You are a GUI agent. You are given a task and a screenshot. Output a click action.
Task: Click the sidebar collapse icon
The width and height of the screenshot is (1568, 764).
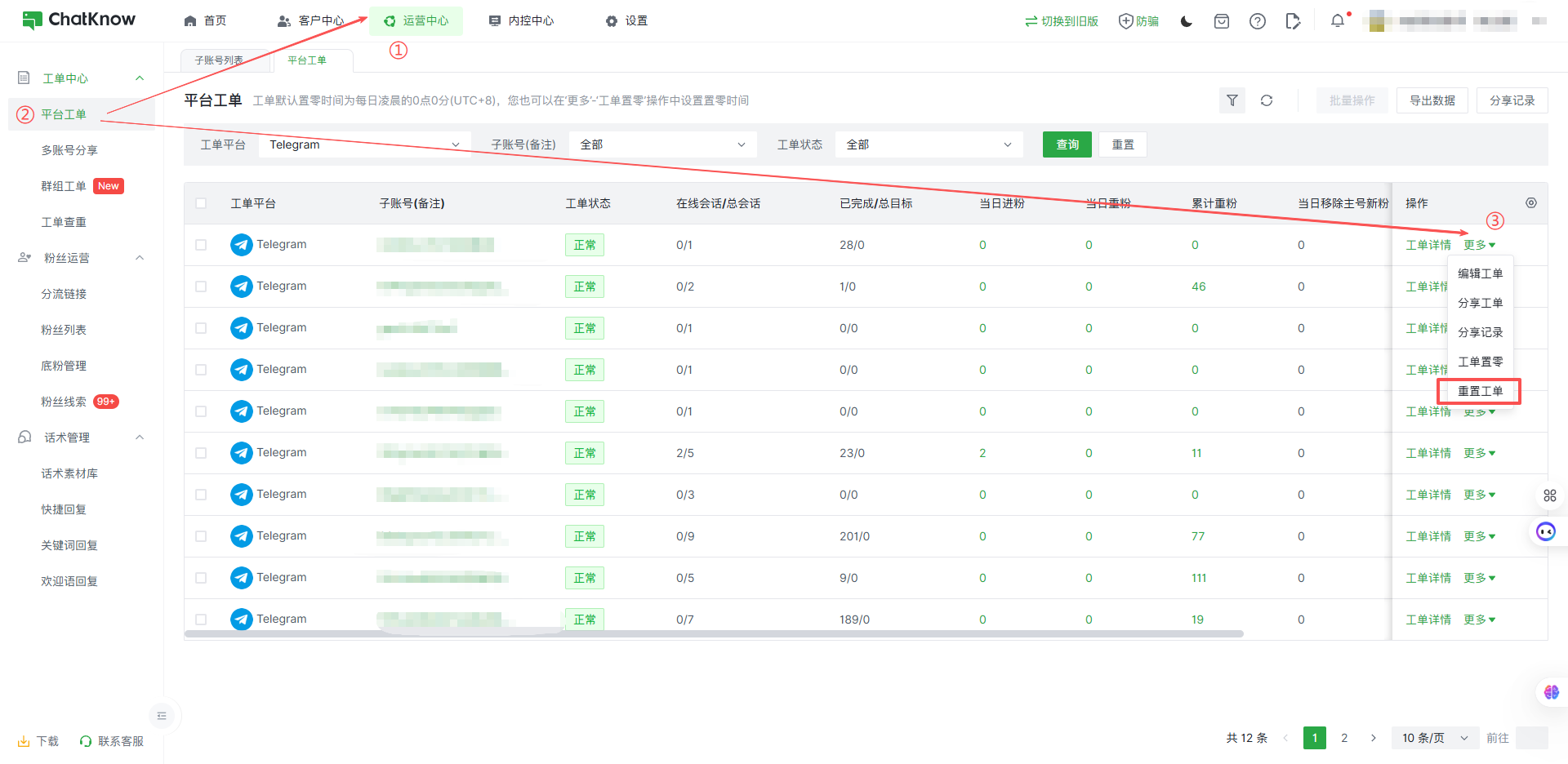click(x=162, y=716)
